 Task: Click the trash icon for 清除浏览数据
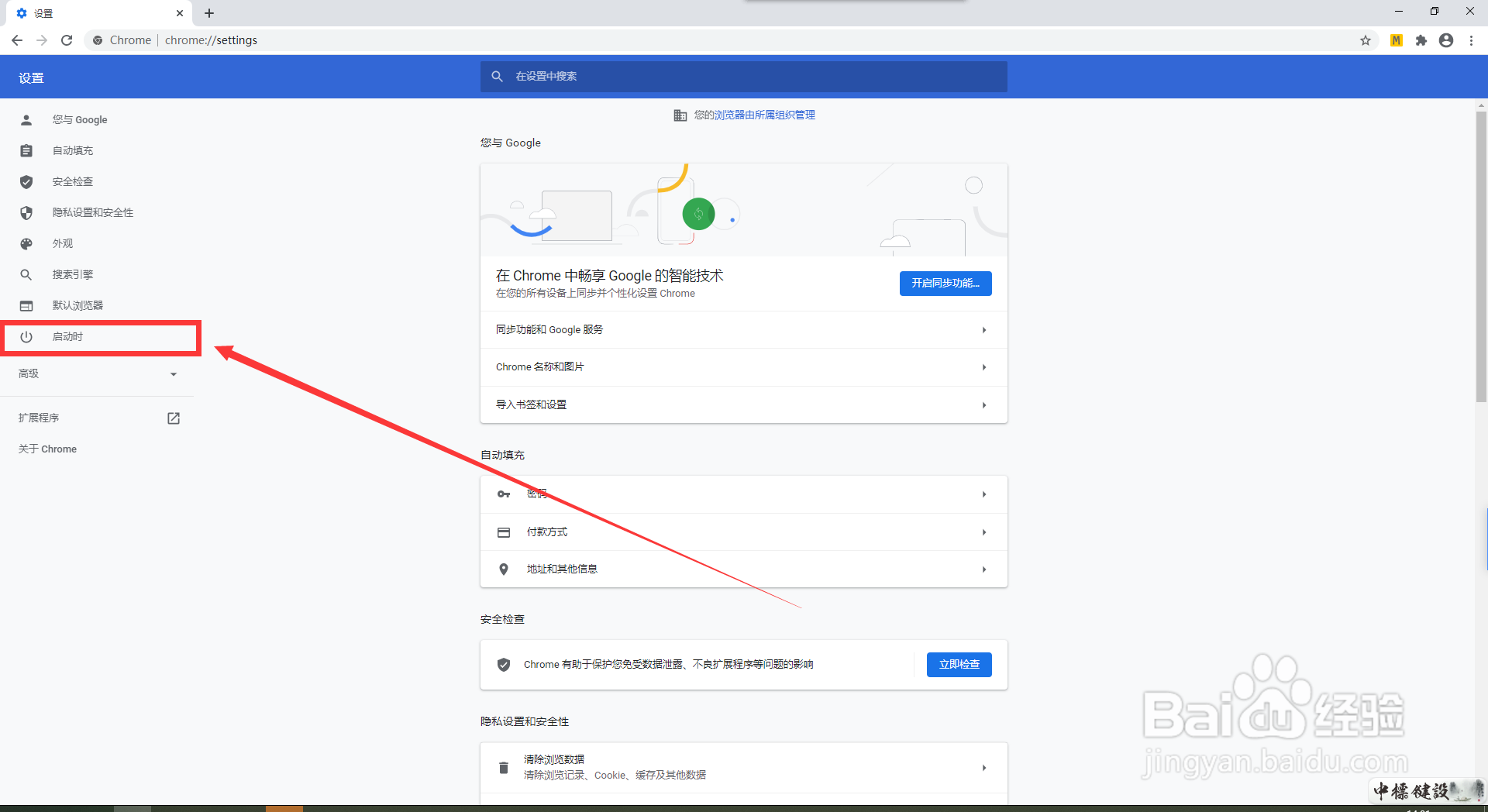[x=504, y=768]
